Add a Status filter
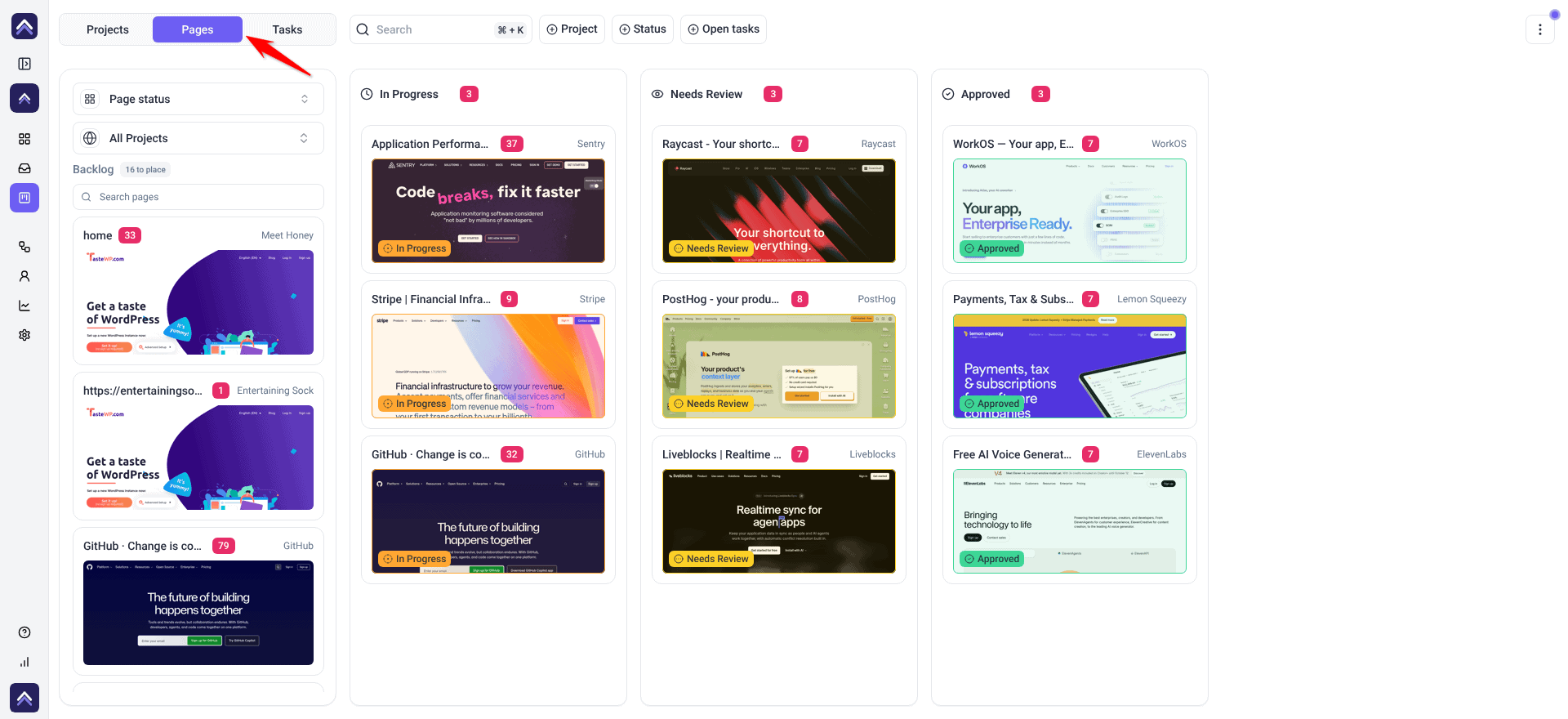The width and height of the screenshot is (1568, 719). click(643, 29)
